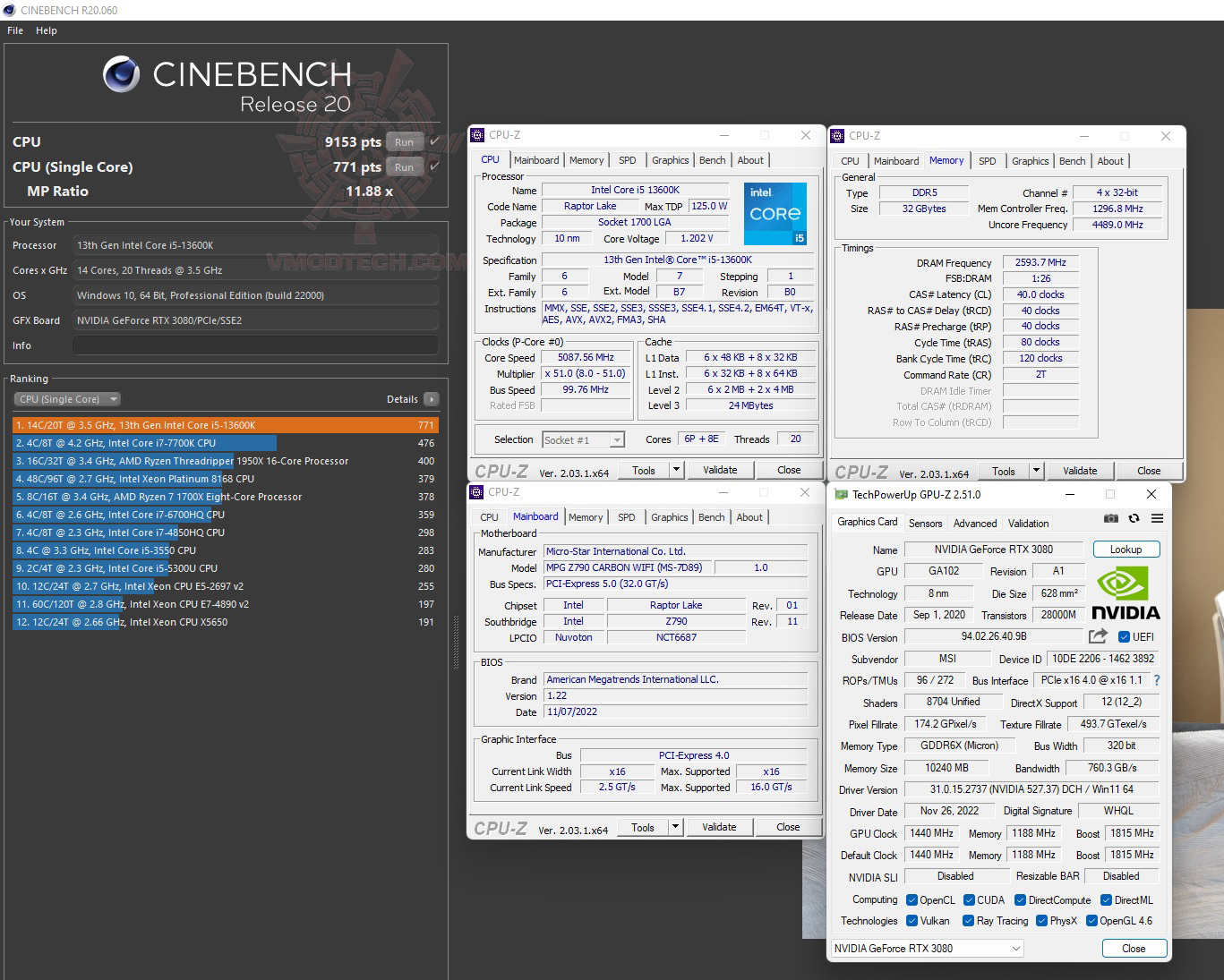The width and height of the screenshot is (1224, 980).
Task: Toggle the Ray Tracing checkbox
Action: point(968,921)
